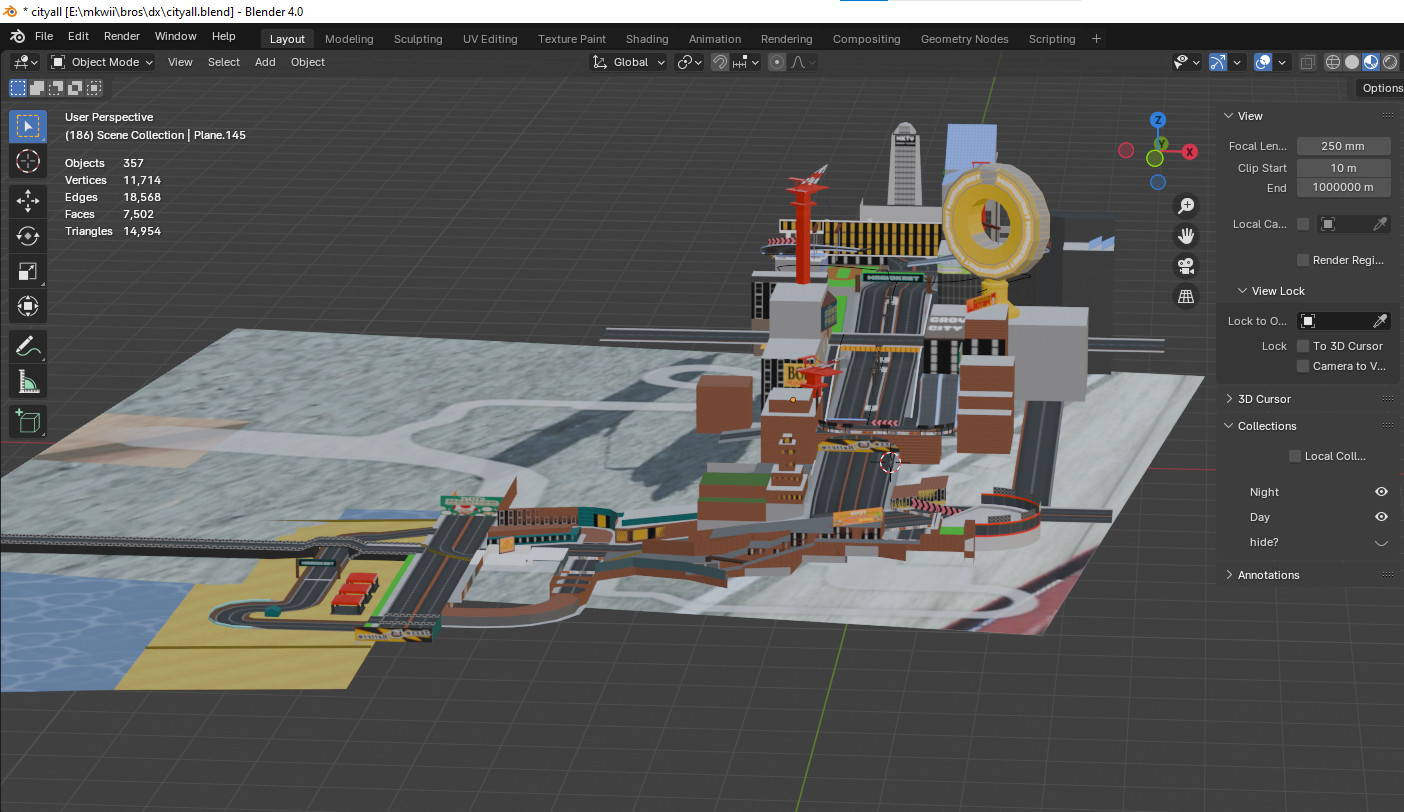This screenshot has height=812, width=1404.
Task: Choose the Annotate pencil tool
Action: [28, 347]
